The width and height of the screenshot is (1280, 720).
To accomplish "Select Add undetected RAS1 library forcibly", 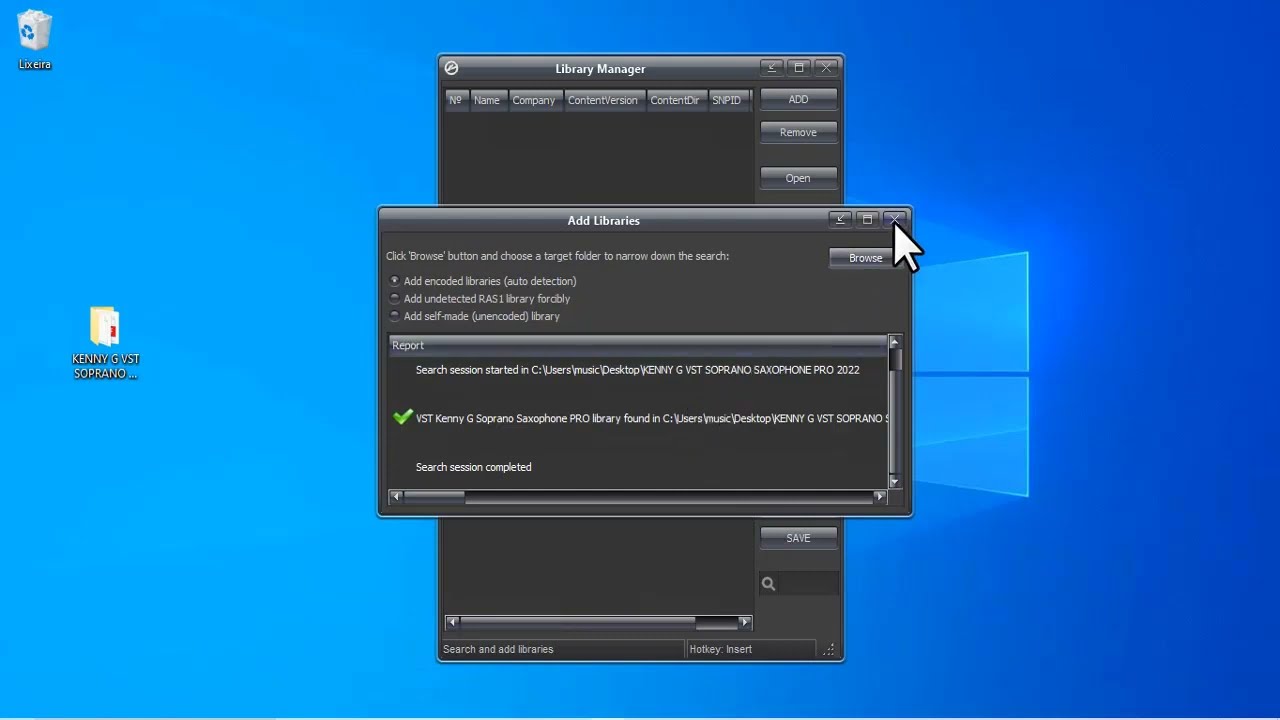I will pyautogui.click(x=480, y=299).
